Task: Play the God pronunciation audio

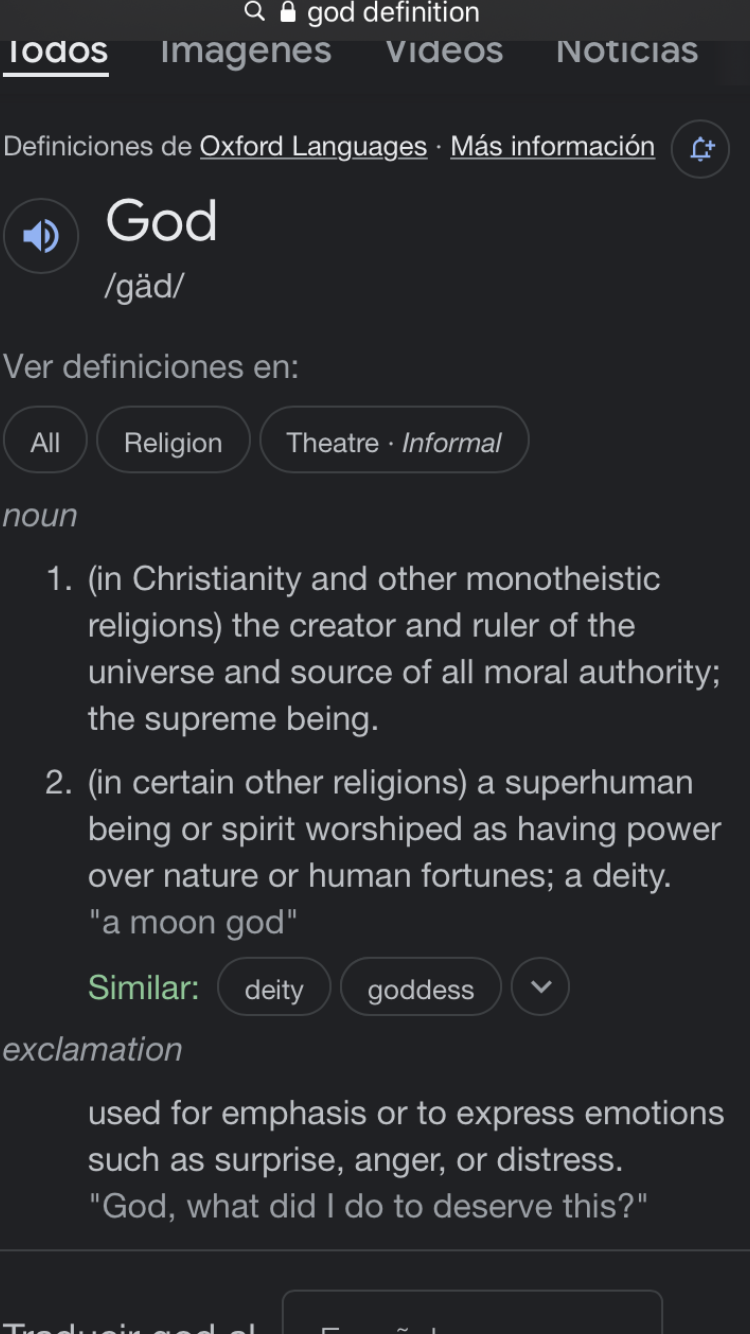Action: (41, 236)
